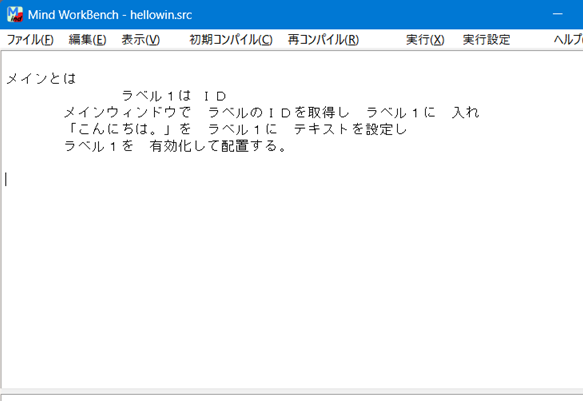The width and height of the screenshot is (583, 401).
Task: Select 再コンパイル(R) in the menu bar
Action: point(323,39)
